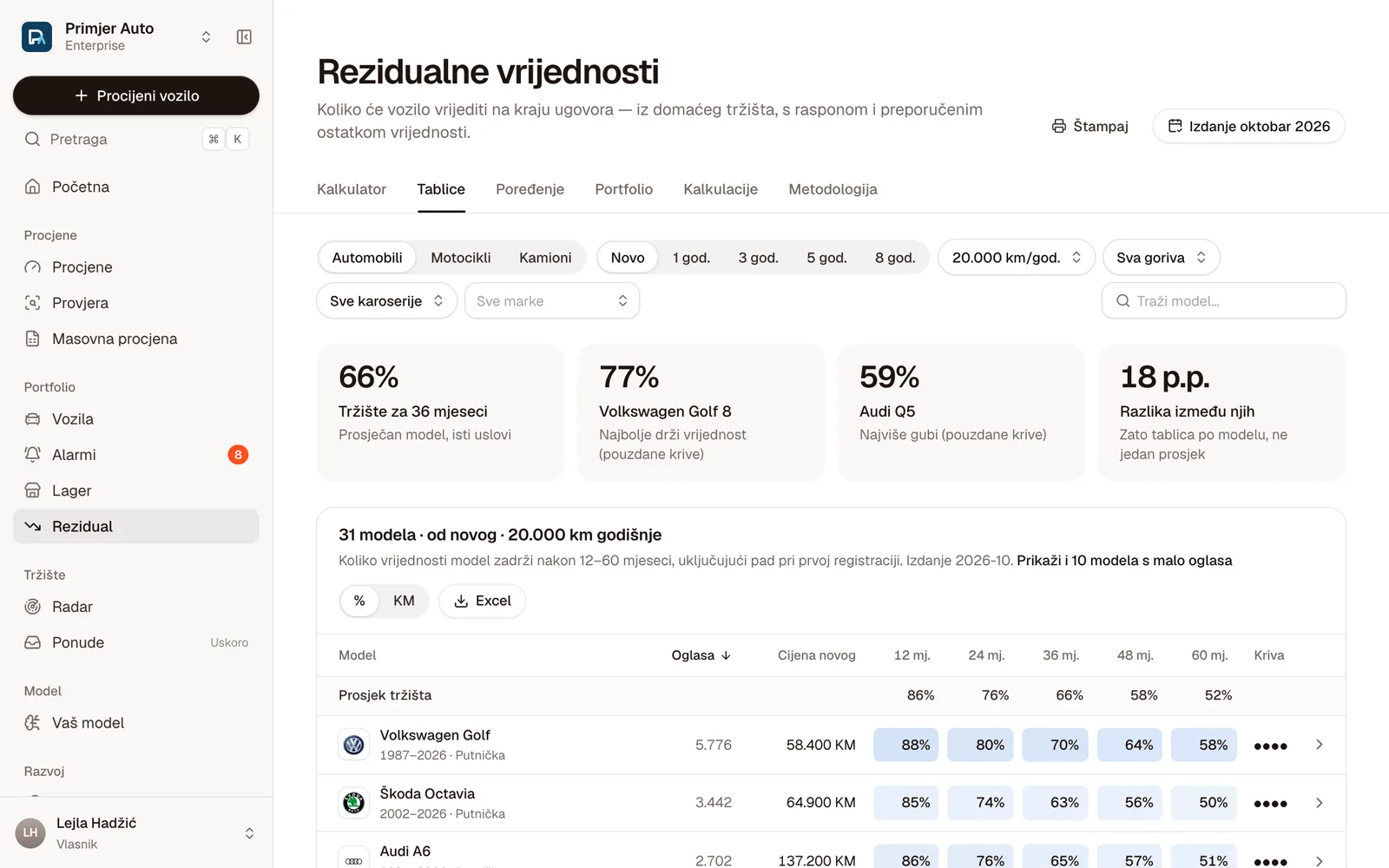Open Masovna procjena document icon
Viewport: 1389px width, 868px height.
33,339
